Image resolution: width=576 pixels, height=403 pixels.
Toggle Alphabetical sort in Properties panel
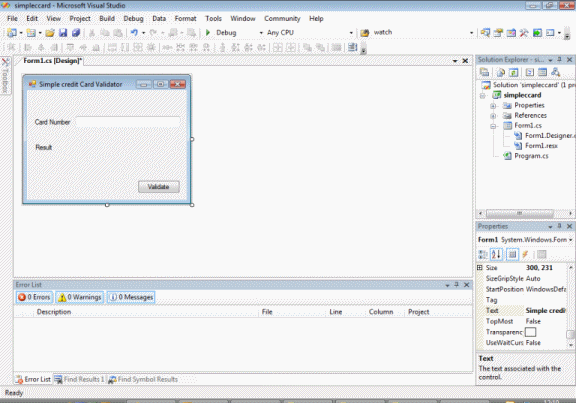click(496, 254)
